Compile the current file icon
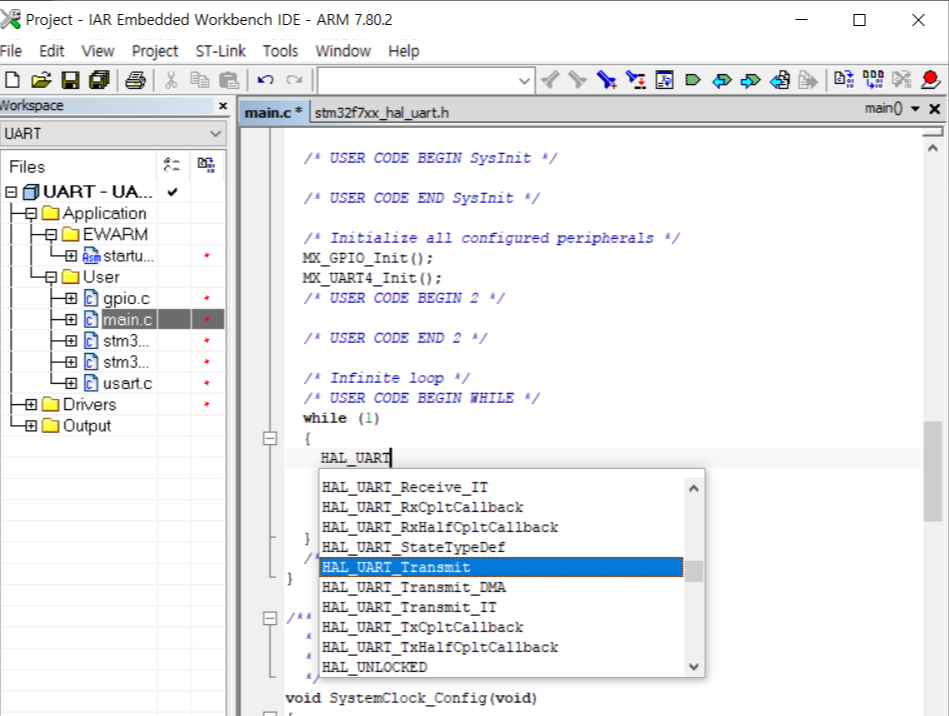949x716 pixels. click(x=844, y=79)
